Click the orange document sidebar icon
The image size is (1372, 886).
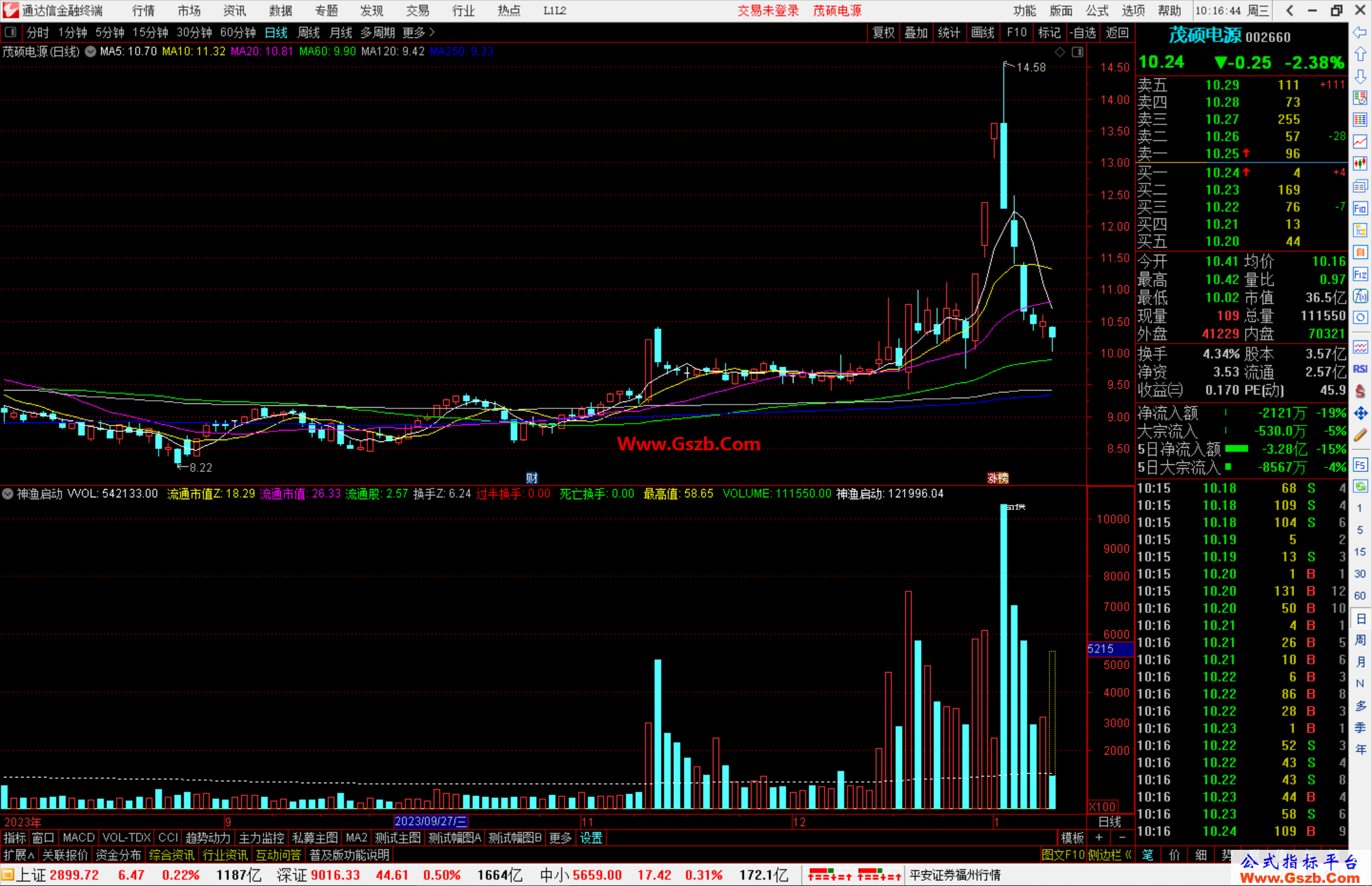1360,252
